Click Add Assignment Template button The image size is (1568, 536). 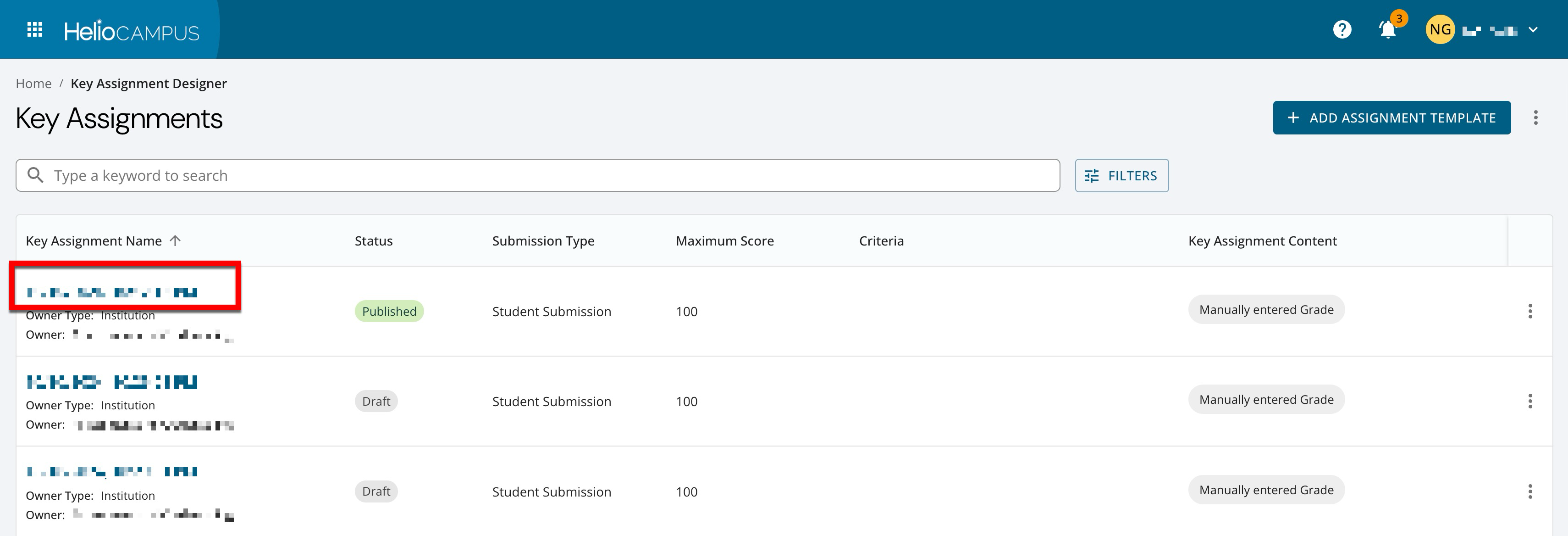coord(1391,117)
